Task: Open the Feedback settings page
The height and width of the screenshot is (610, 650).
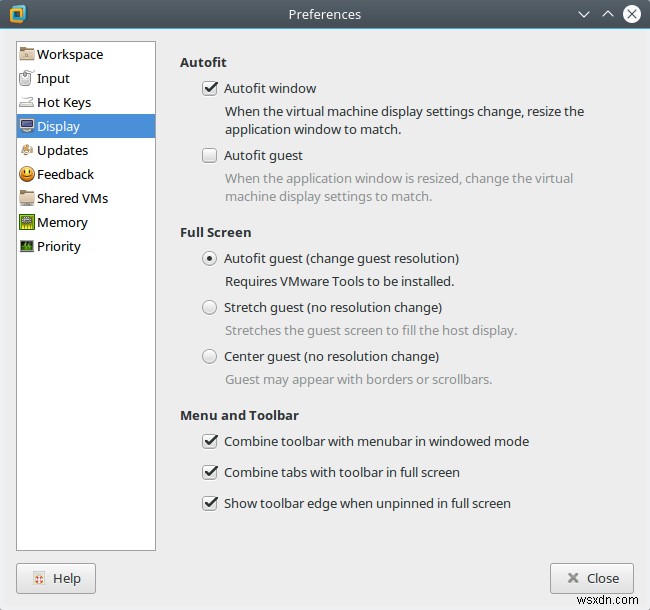Action: point(86,174)
